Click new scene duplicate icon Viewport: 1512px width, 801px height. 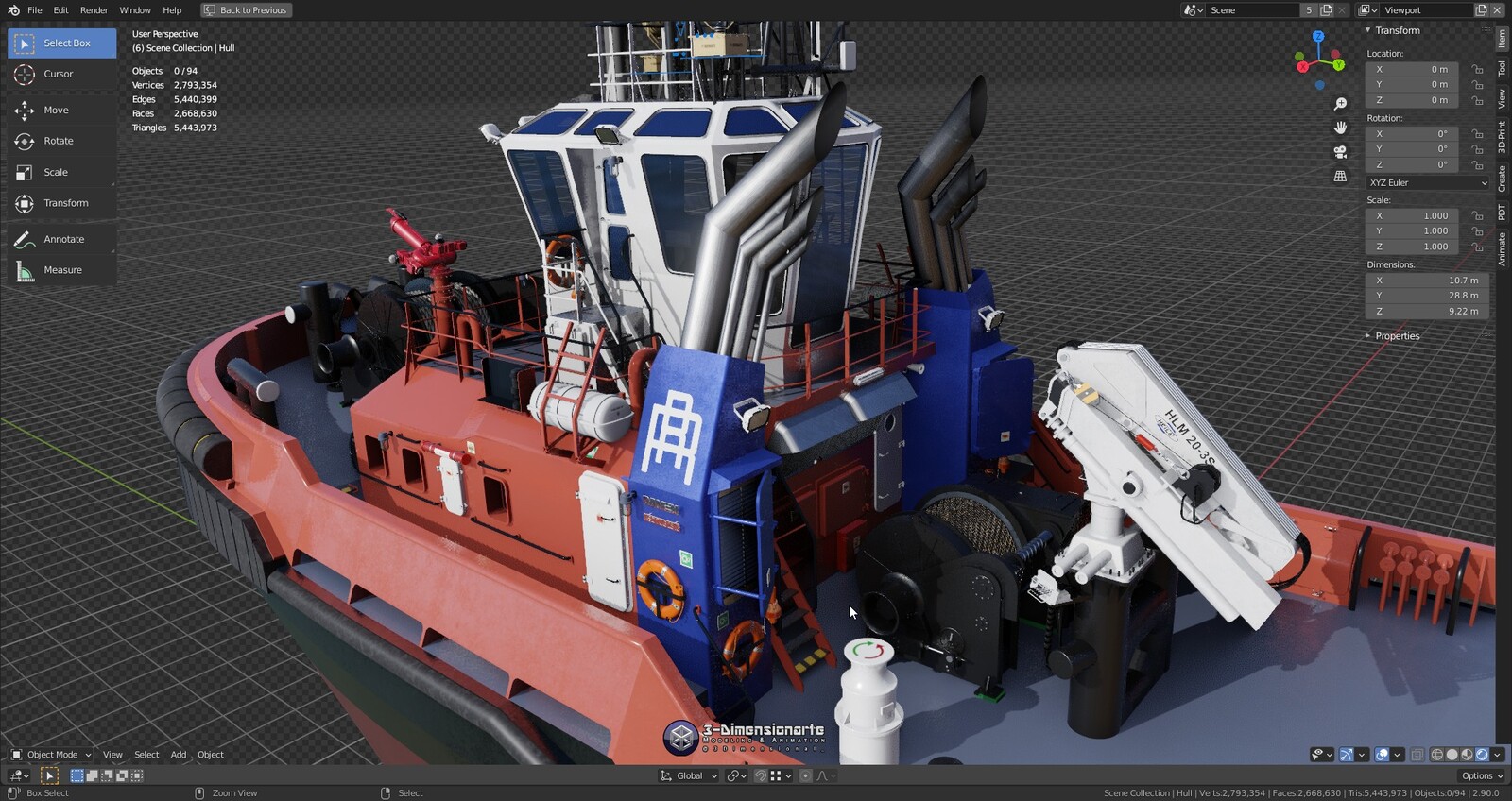tap(1326, 9)
